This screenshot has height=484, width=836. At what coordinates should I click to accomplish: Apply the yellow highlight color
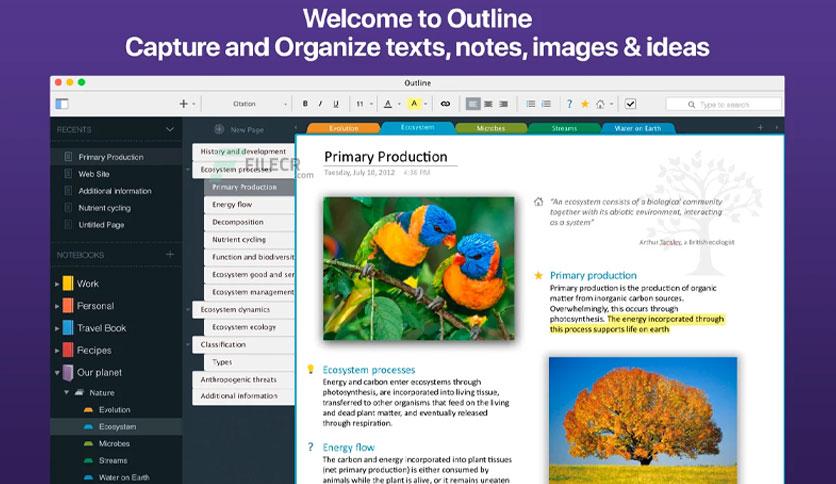414,104
